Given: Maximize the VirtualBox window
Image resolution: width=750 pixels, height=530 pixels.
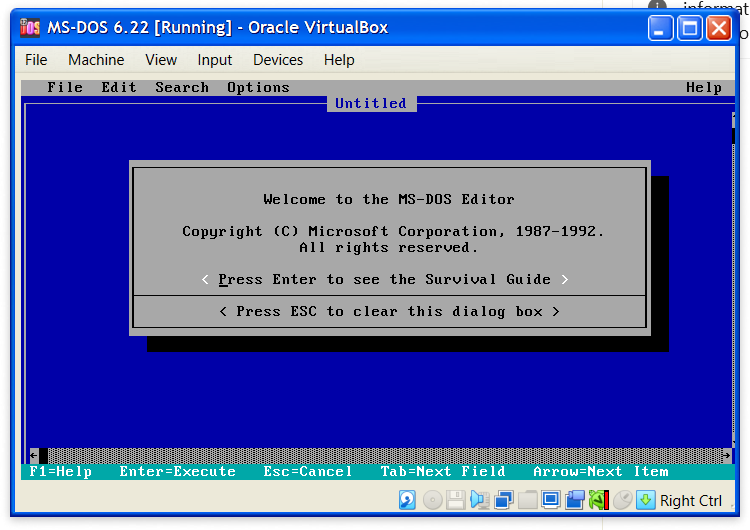Looking at the screenshot, I should coord(689,28).
